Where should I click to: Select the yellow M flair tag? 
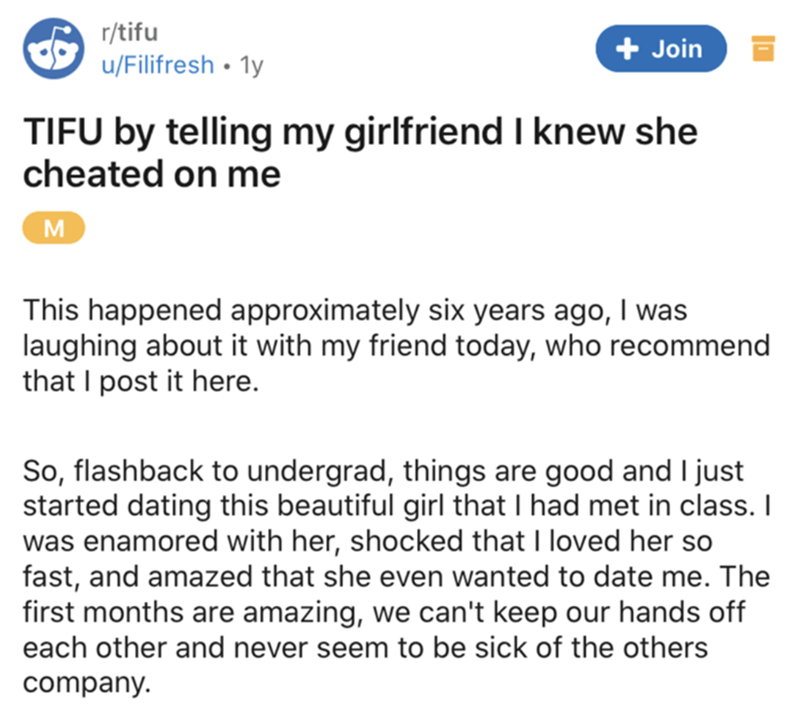coord(56,229)
